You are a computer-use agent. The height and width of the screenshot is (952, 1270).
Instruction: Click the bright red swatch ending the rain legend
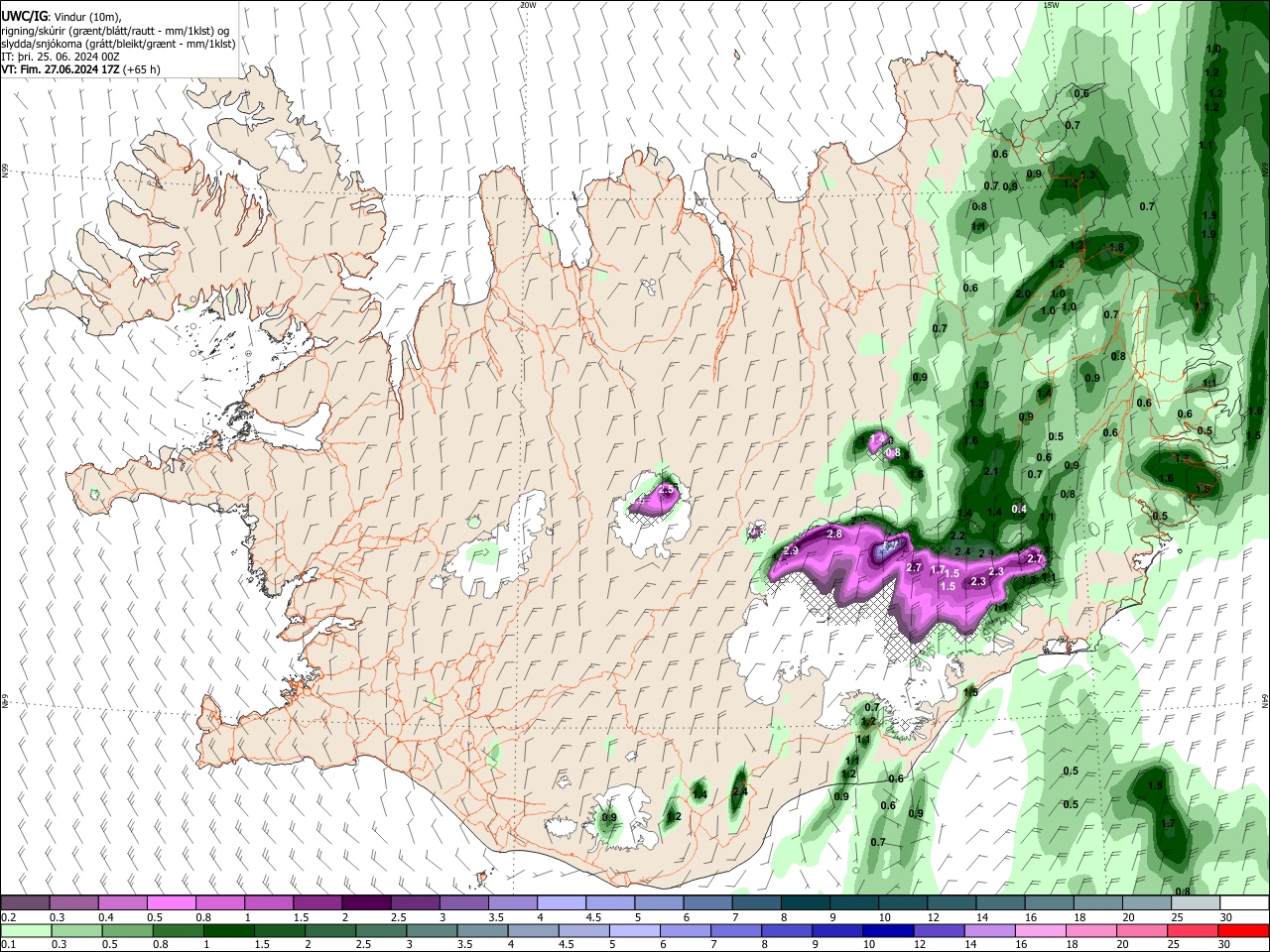1243,931
